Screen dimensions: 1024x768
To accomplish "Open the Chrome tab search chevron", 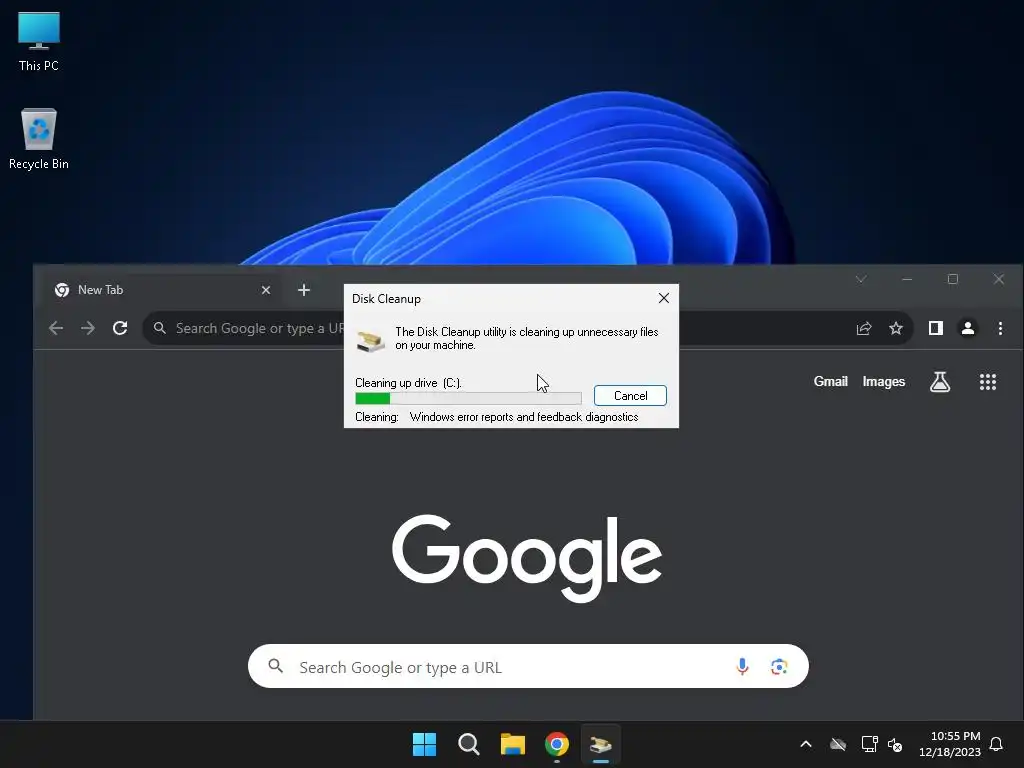I will pyautogui.click(x=861, y=280).
